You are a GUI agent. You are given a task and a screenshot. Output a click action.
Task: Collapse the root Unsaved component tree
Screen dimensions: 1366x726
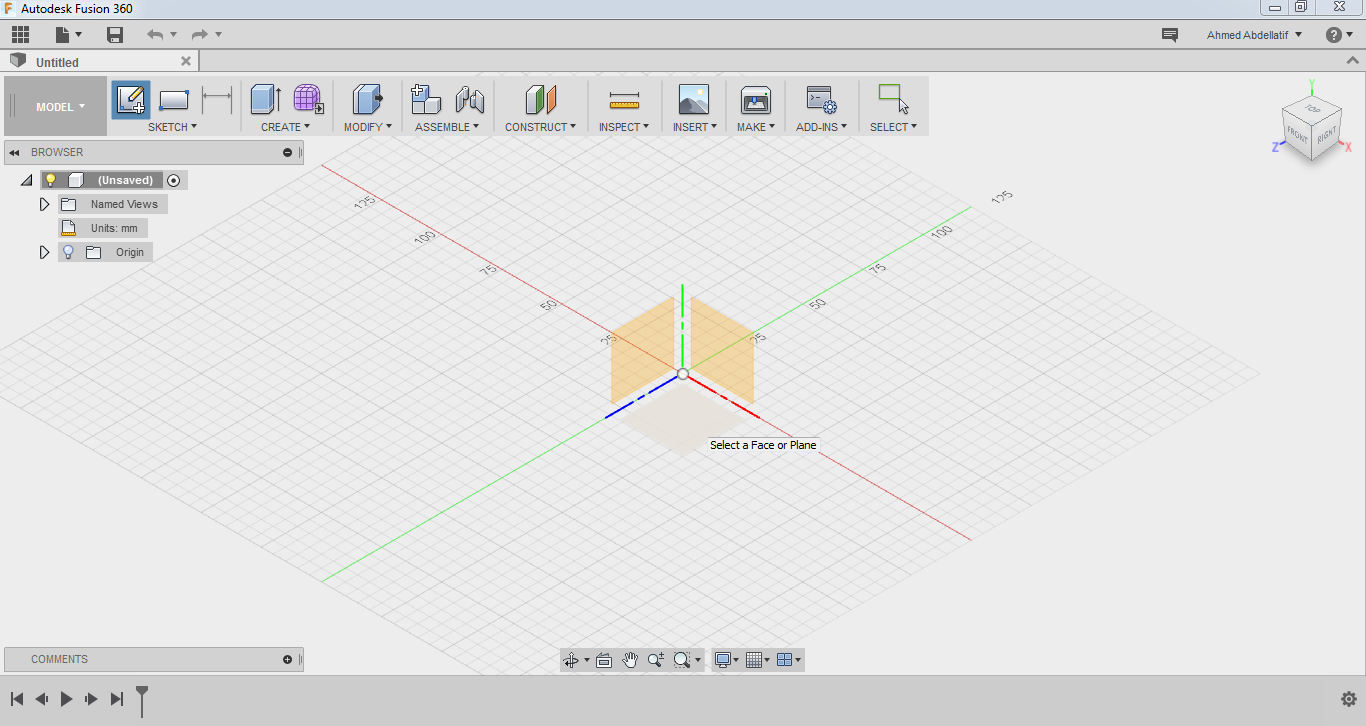point(26,180)
